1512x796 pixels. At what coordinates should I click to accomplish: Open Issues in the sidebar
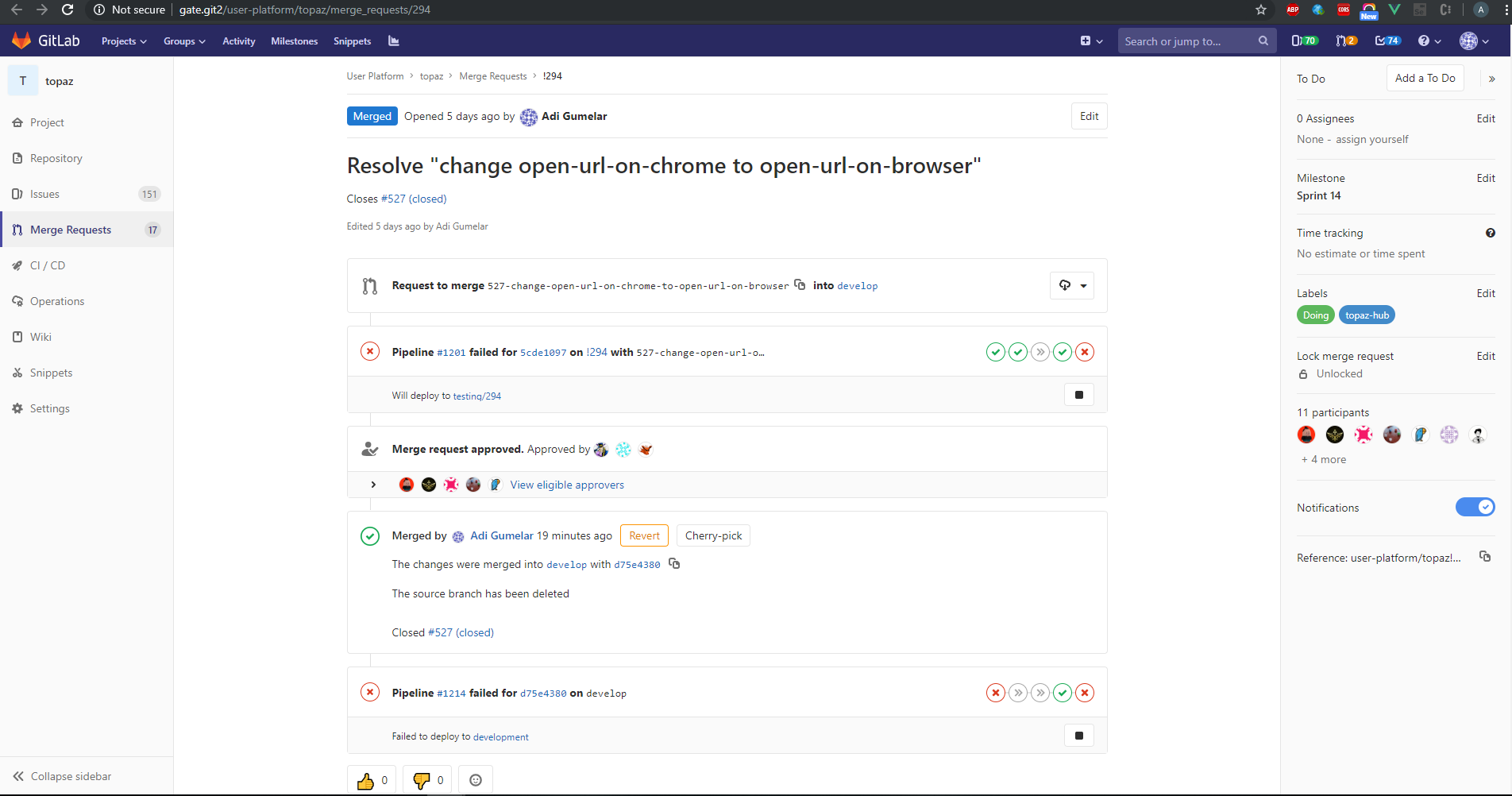point(45,194)
